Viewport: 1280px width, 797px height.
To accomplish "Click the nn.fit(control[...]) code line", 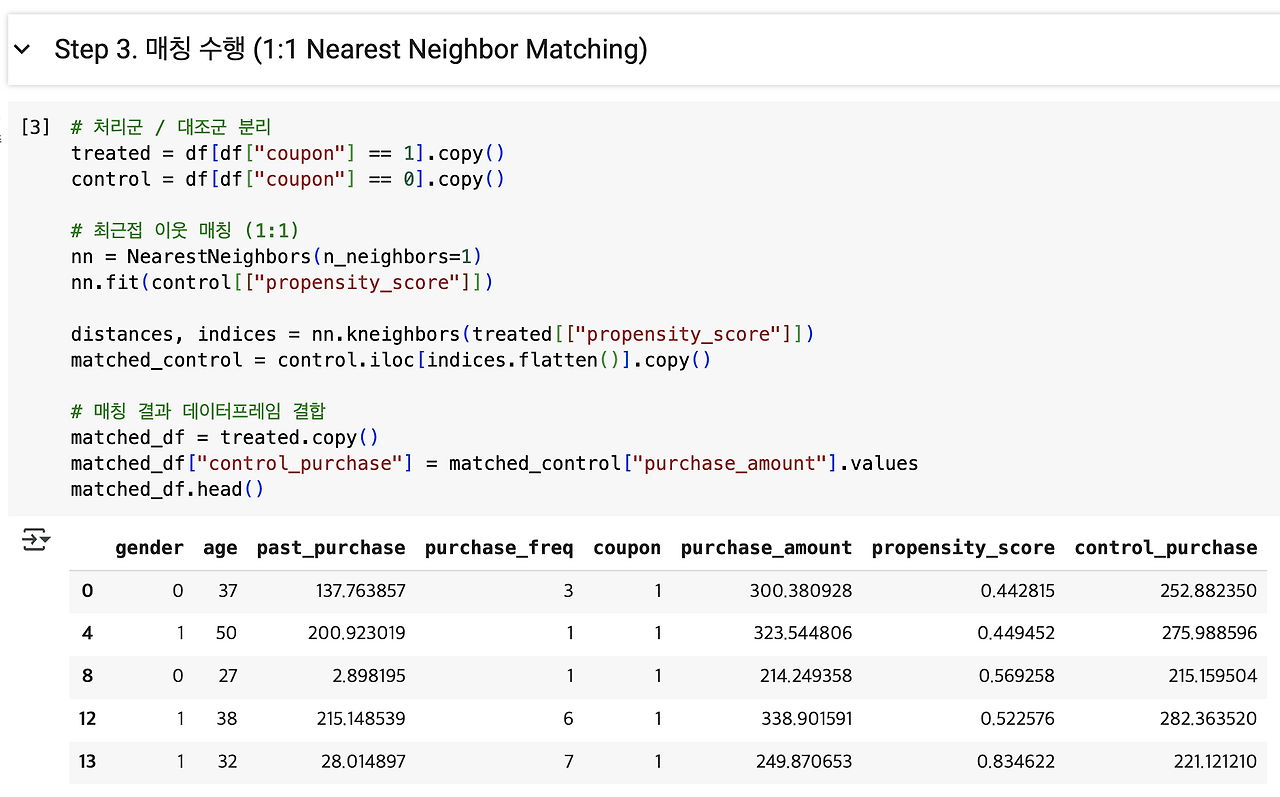I will tap(283, 283).
